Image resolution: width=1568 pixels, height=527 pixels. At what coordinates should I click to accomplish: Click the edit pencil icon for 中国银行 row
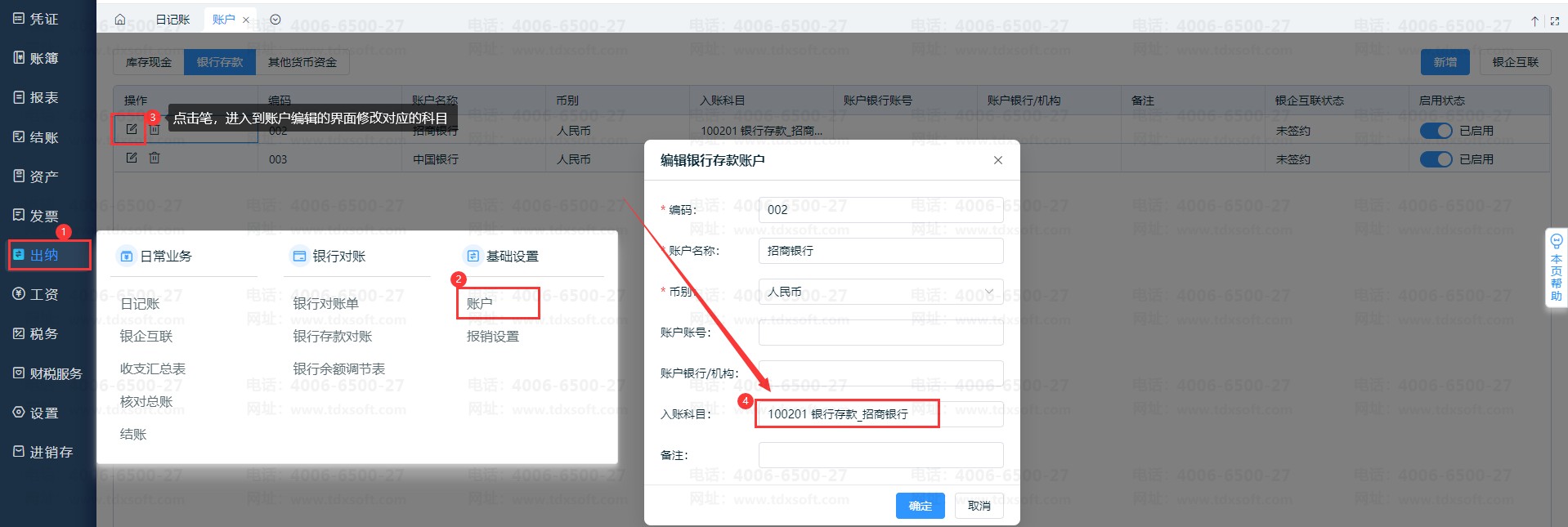pos(131,158)
